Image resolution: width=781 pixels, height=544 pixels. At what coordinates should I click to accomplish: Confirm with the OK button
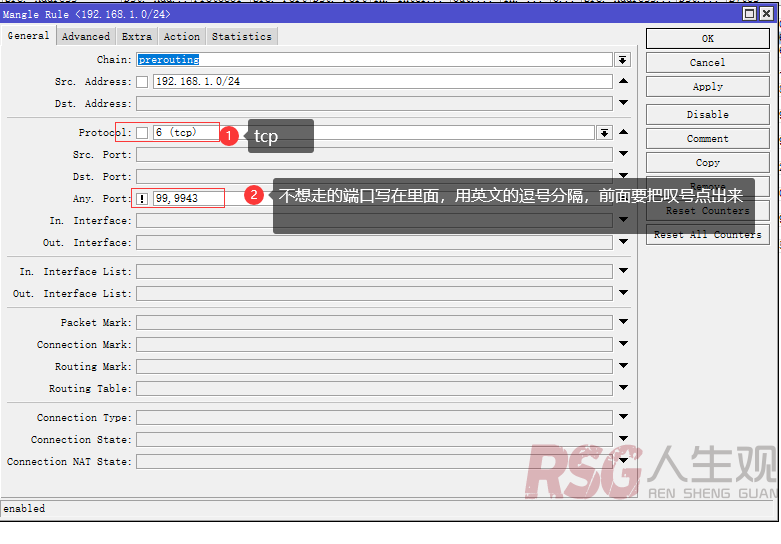pyautogui.click(x=707, y=38)
